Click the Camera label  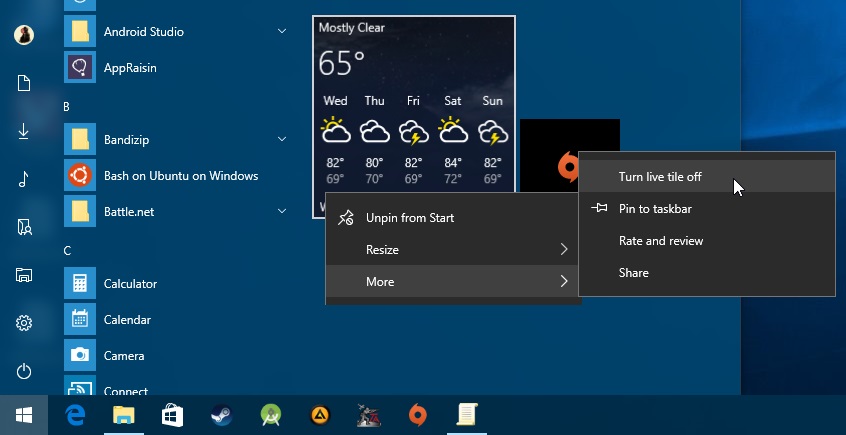coord(124,356)
